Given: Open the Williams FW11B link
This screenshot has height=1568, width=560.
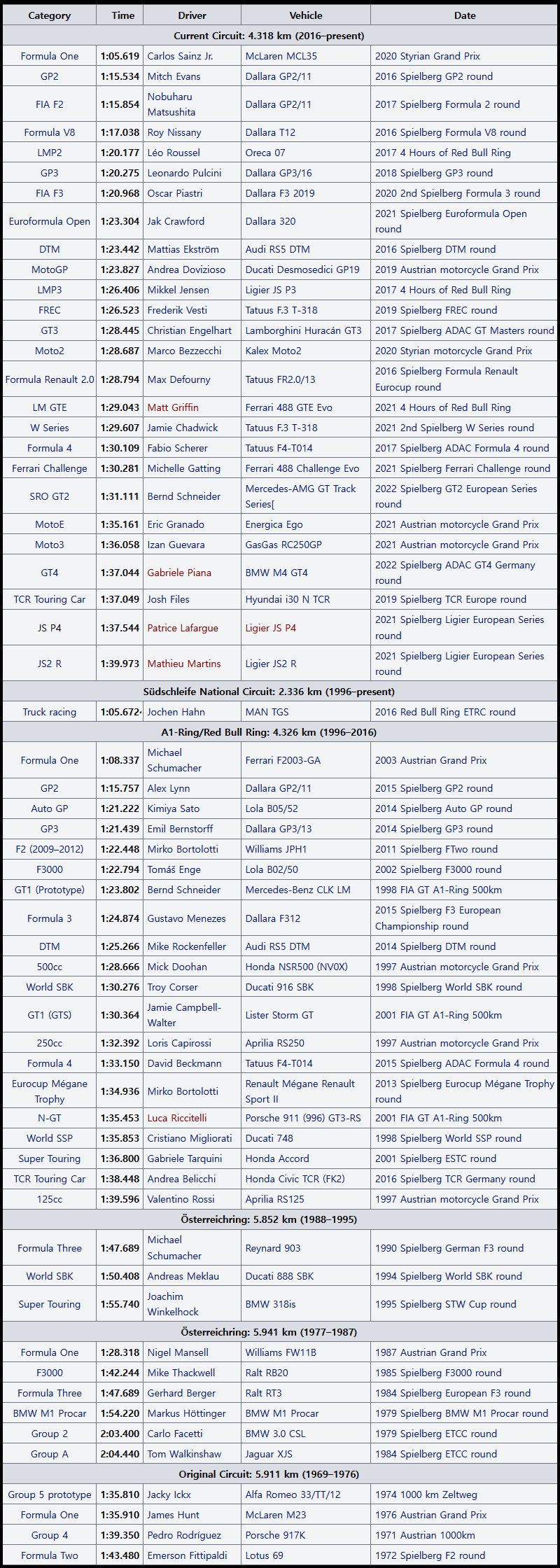Looking at the screenshot, I should pos(281,1352).
